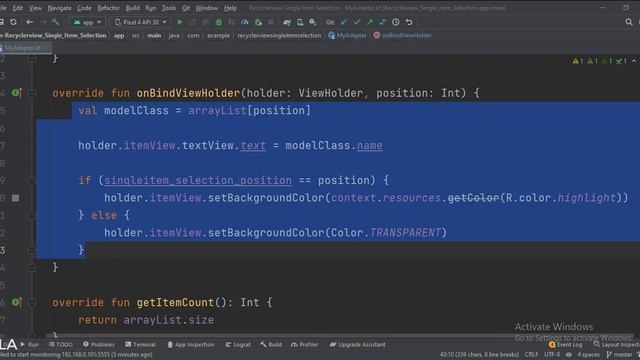Open the Run tool window
640x360 pixels.
pyautogui.click(x=30, y=344)
